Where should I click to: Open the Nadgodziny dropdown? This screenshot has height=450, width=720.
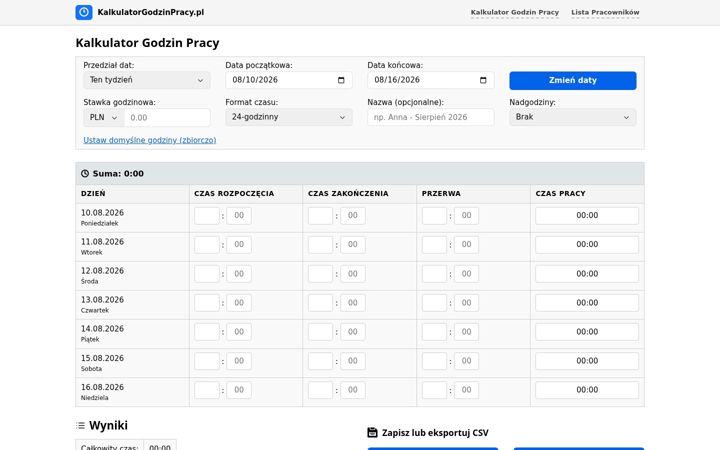pyautogui.click(x=573, y=117)
